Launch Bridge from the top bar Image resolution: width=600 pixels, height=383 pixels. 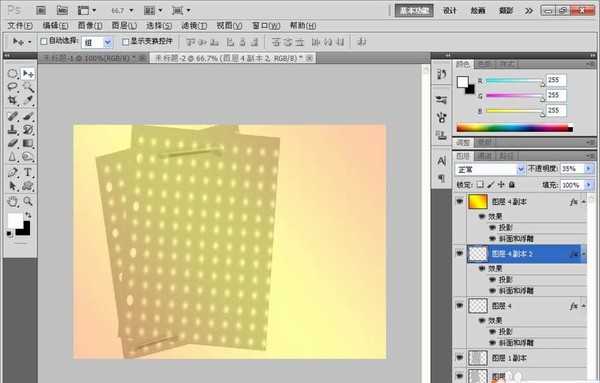[x=41, y=10]
